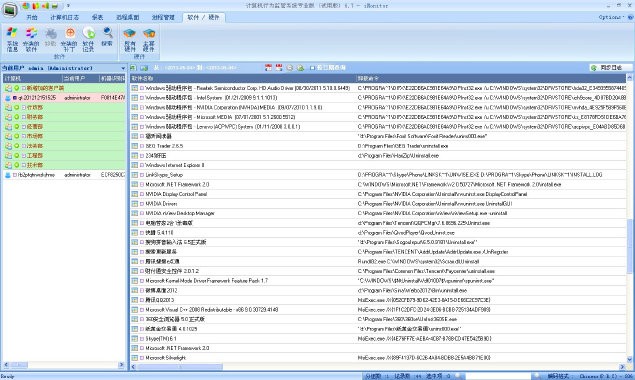
Task: Tick the Skype(TM) 6.1 checkbox
Action: point(142,339)
